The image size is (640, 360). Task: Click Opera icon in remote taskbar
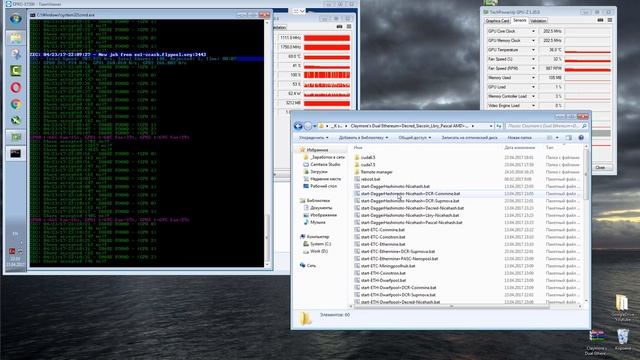coord(16,87)
